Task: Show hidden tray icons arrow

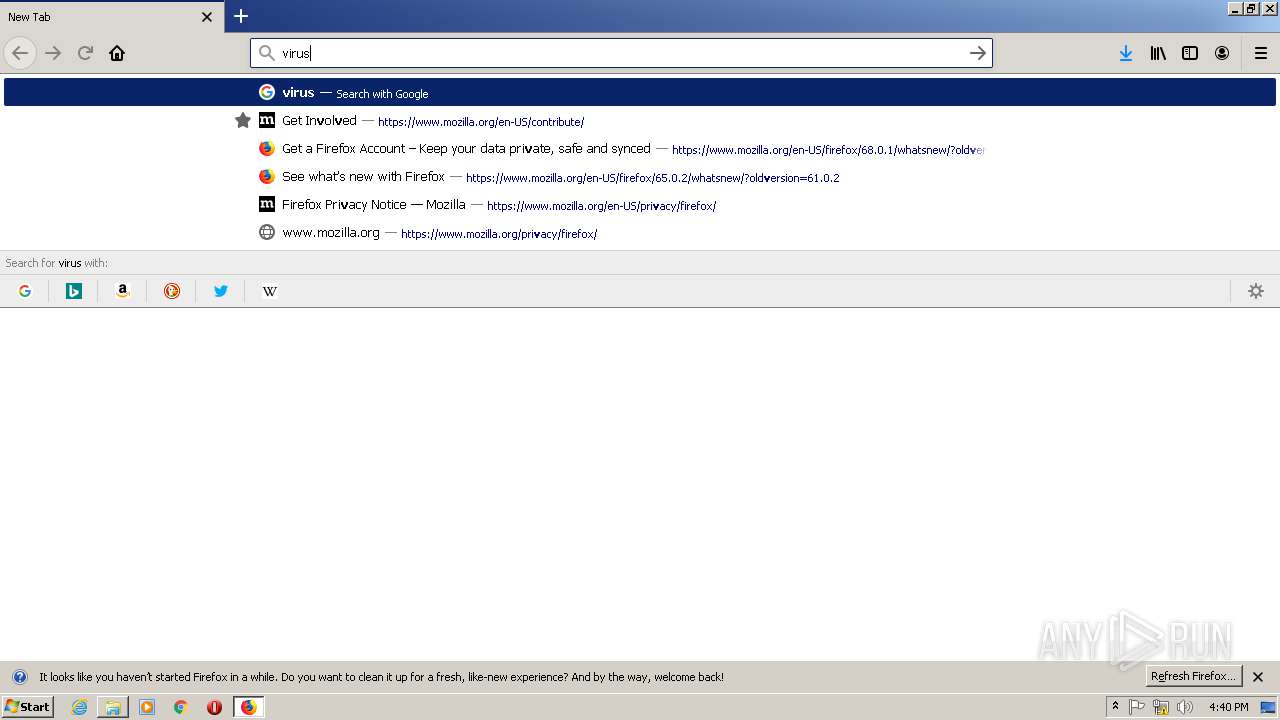Action: (1115, 707)
